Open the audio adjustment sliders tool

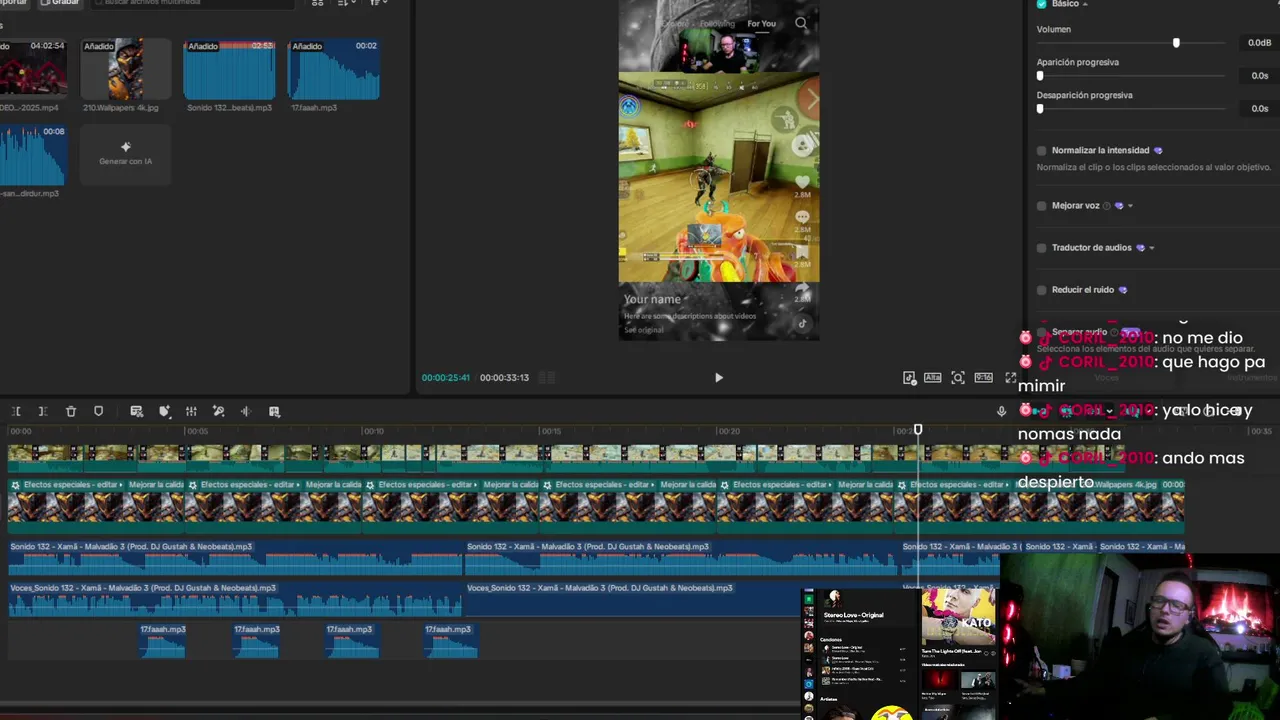[191, 411]
